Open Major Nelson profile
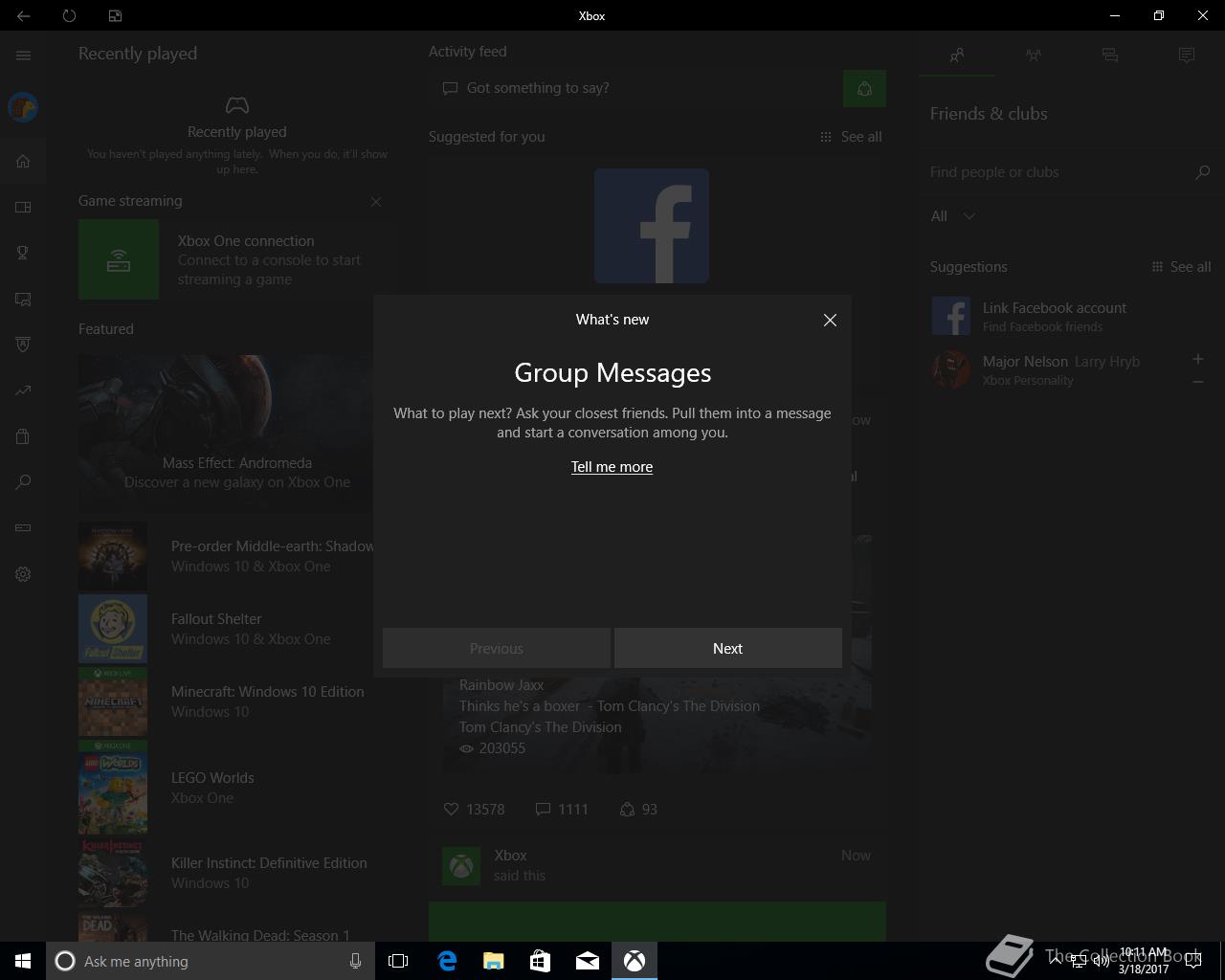The width and height of the screenshot is (1225, 980). 1053,369
